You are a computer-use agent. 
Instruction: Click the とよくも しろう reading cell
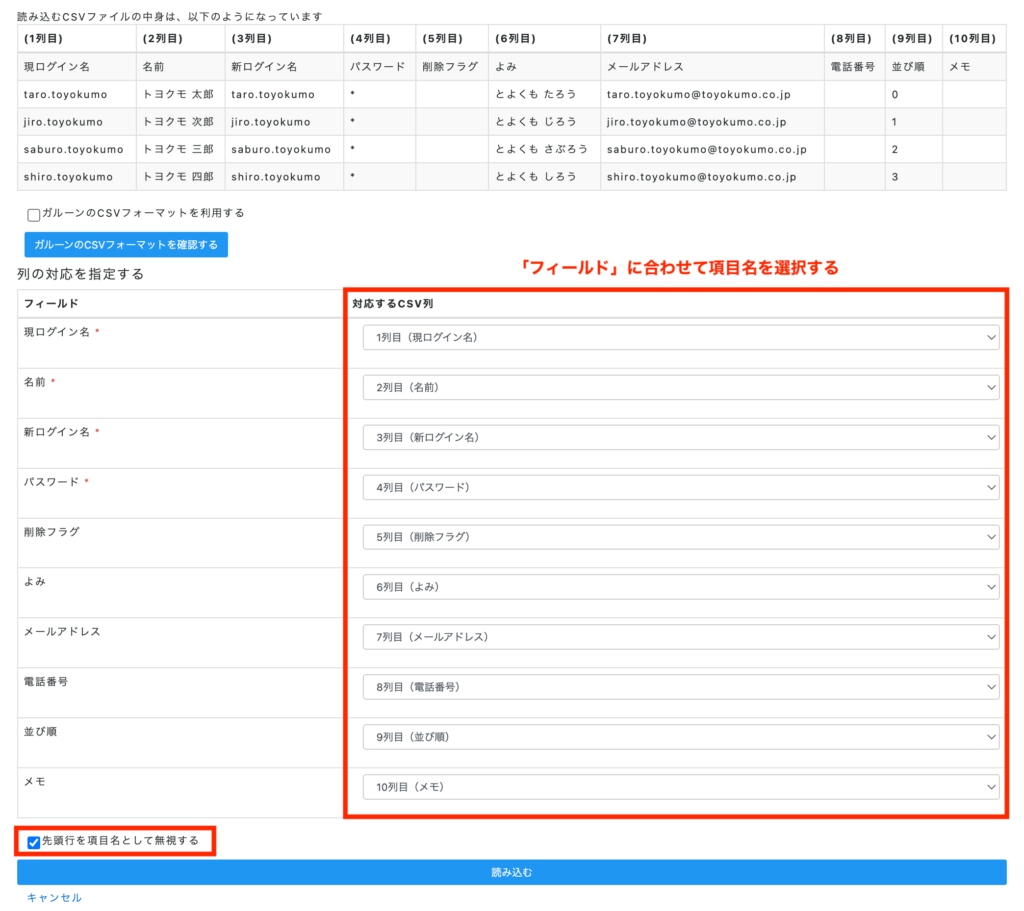pyautogui.click(x=536, y=177)
